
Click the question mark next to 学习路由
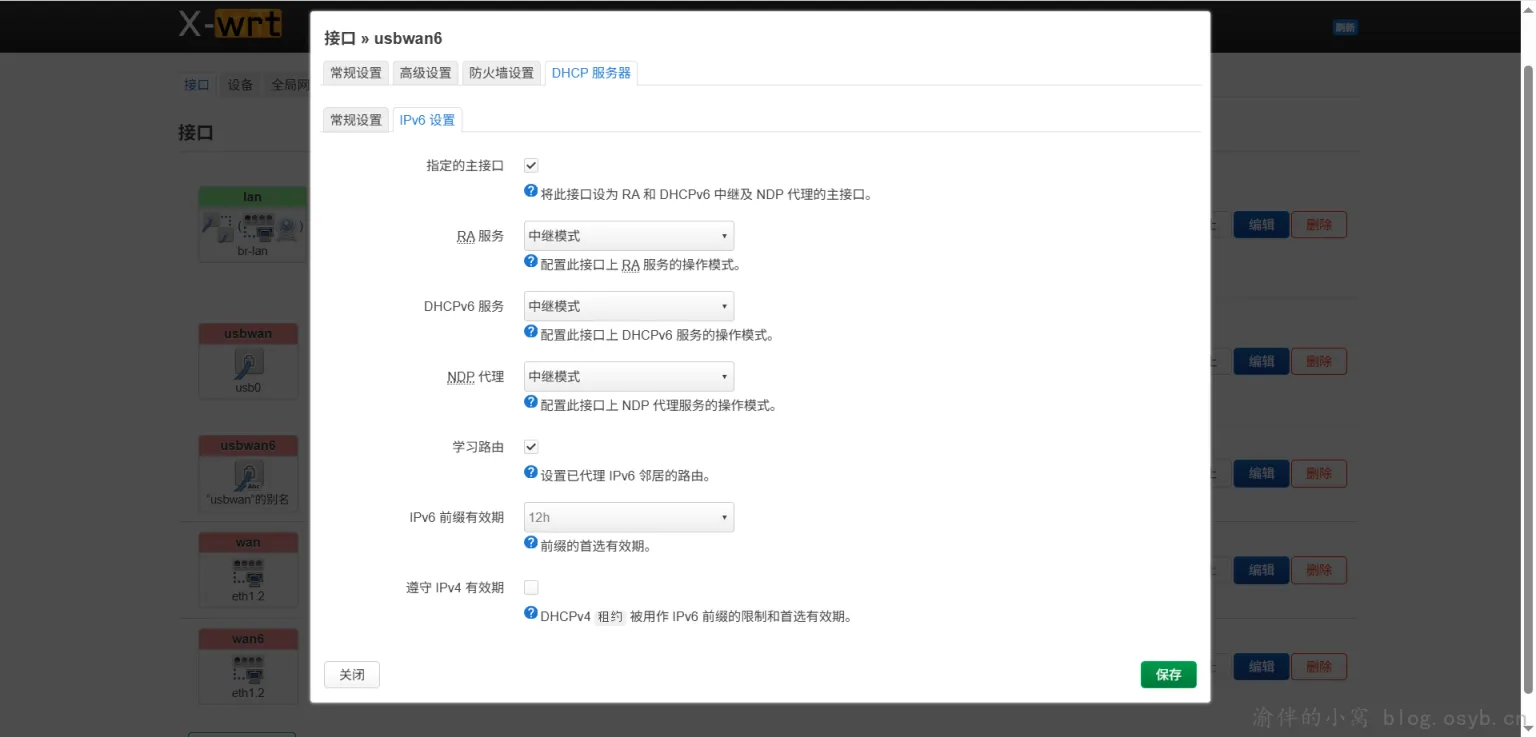click(530, 471)
